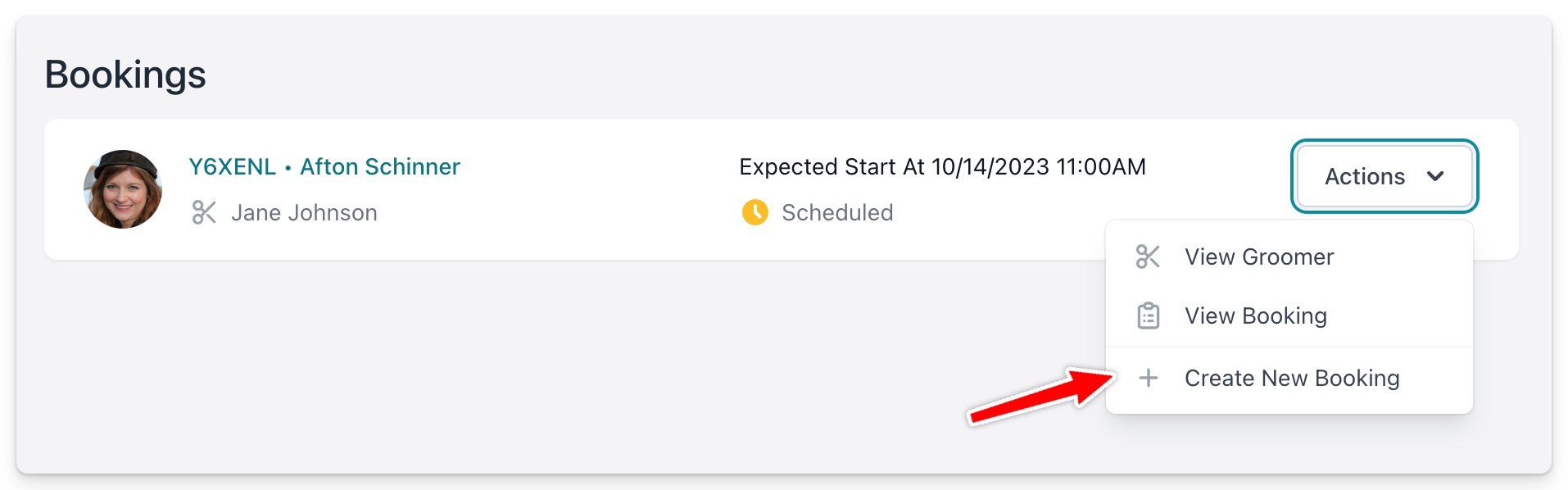Select View Booking from the menu
The image size is (1568, 490).
[x=1257, y=315]
